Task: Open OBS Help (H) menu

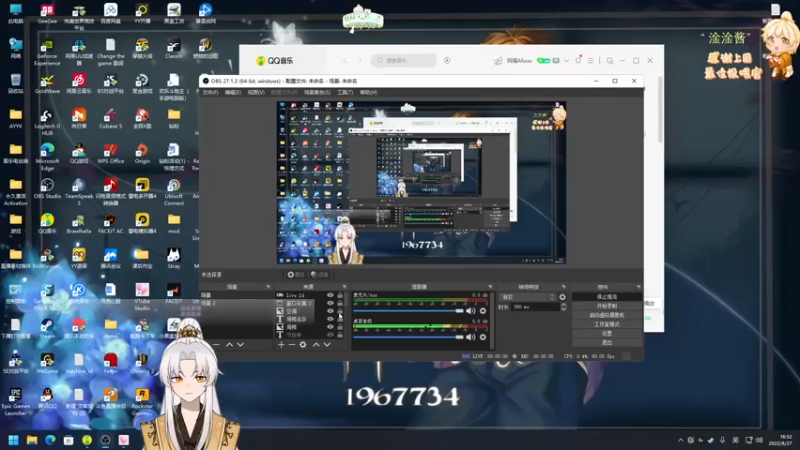Action: pyautogui.click(x=368, y=92)
